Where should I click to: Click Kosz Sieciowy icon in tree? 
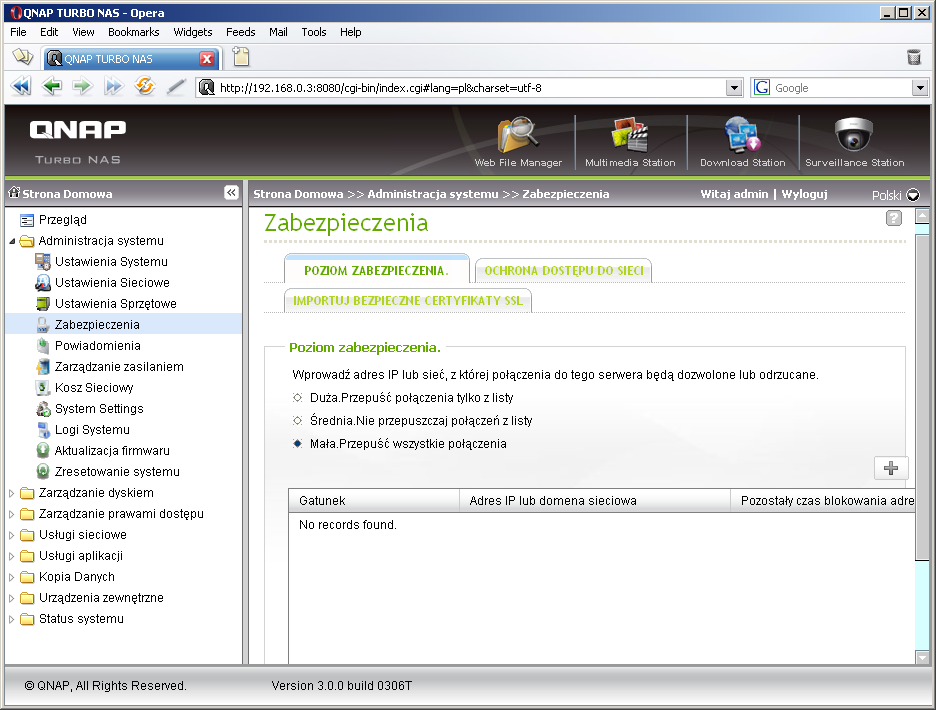pos(42,388)
